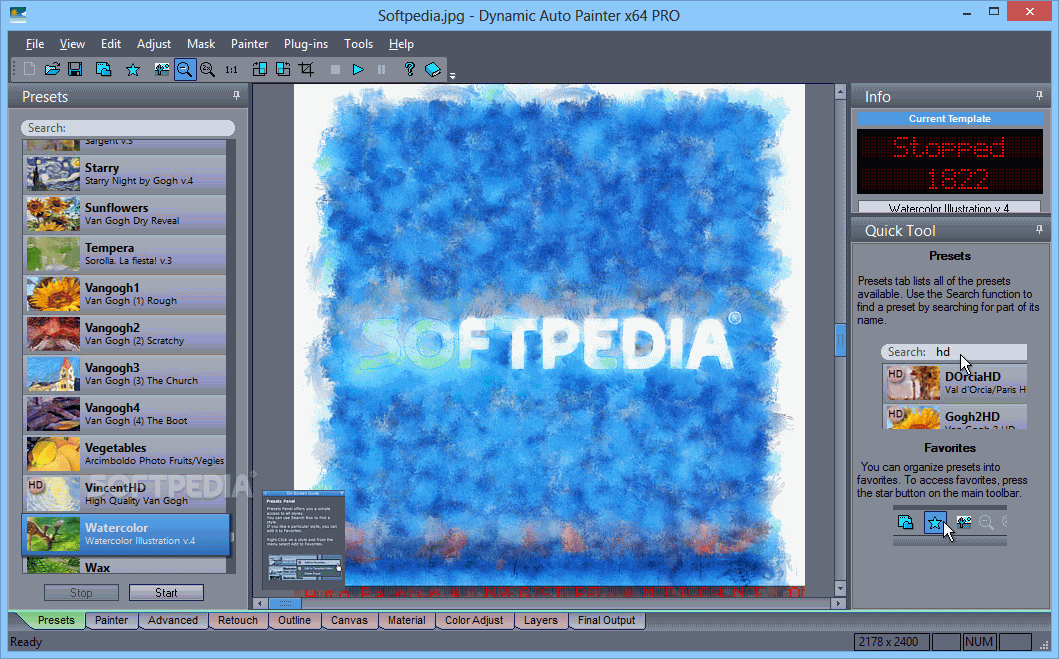The height and width of the screenshot is (659, 1059).
Task: Select the Watercolor preset
Action: [x=126, y=534]
